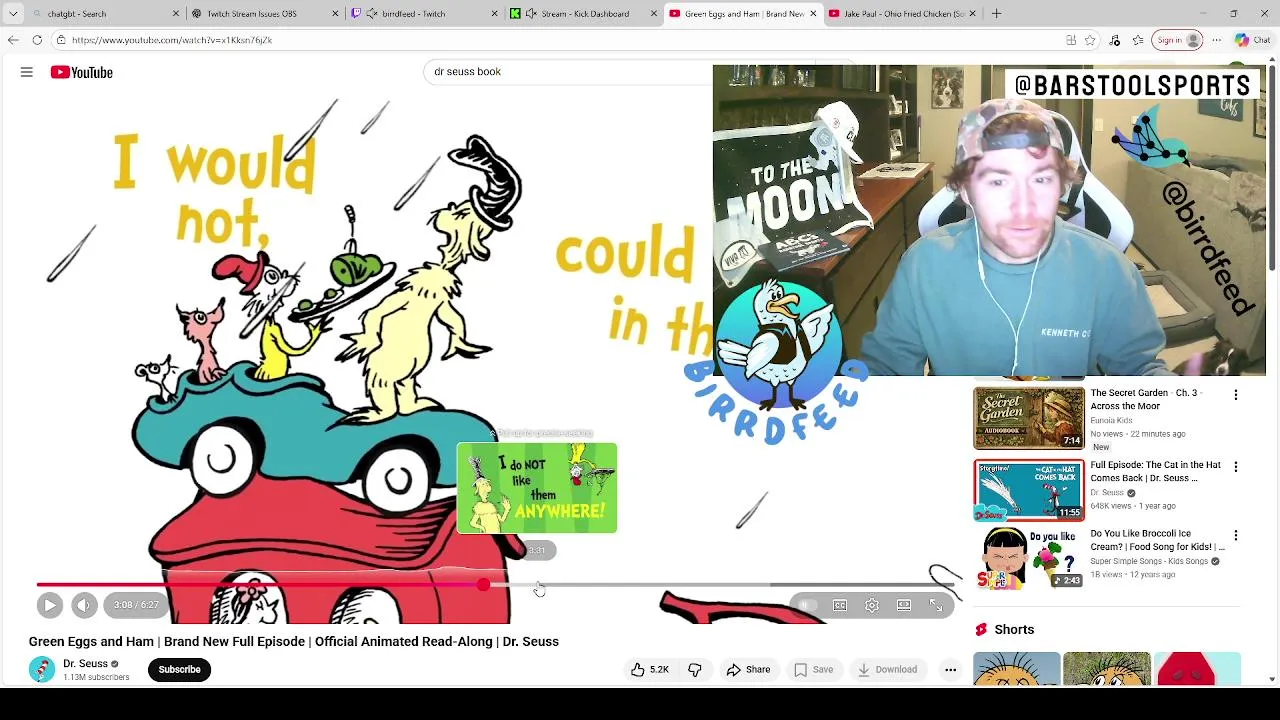
Task: Open options menu for Cat in the Hat video
Action: click(x=1236, y=467)
